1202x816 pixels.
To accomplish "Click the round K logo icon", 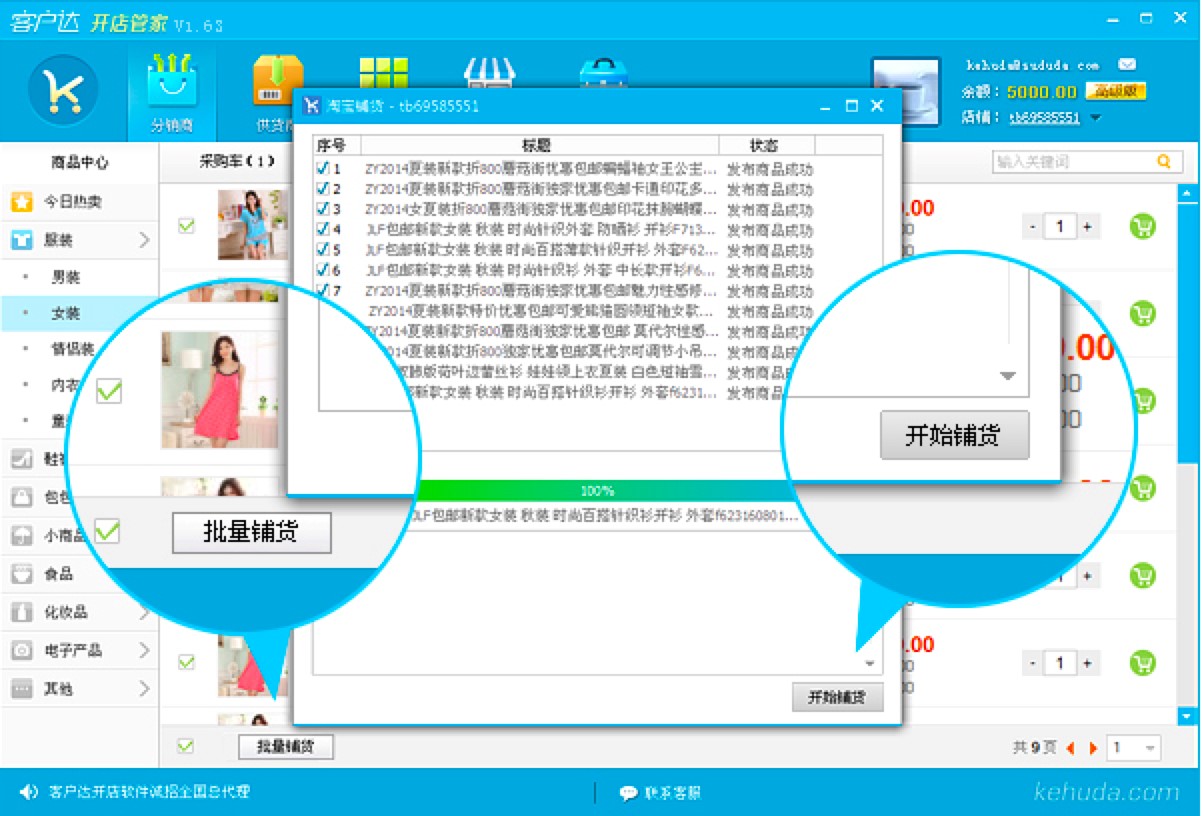I will click(63, 90).
